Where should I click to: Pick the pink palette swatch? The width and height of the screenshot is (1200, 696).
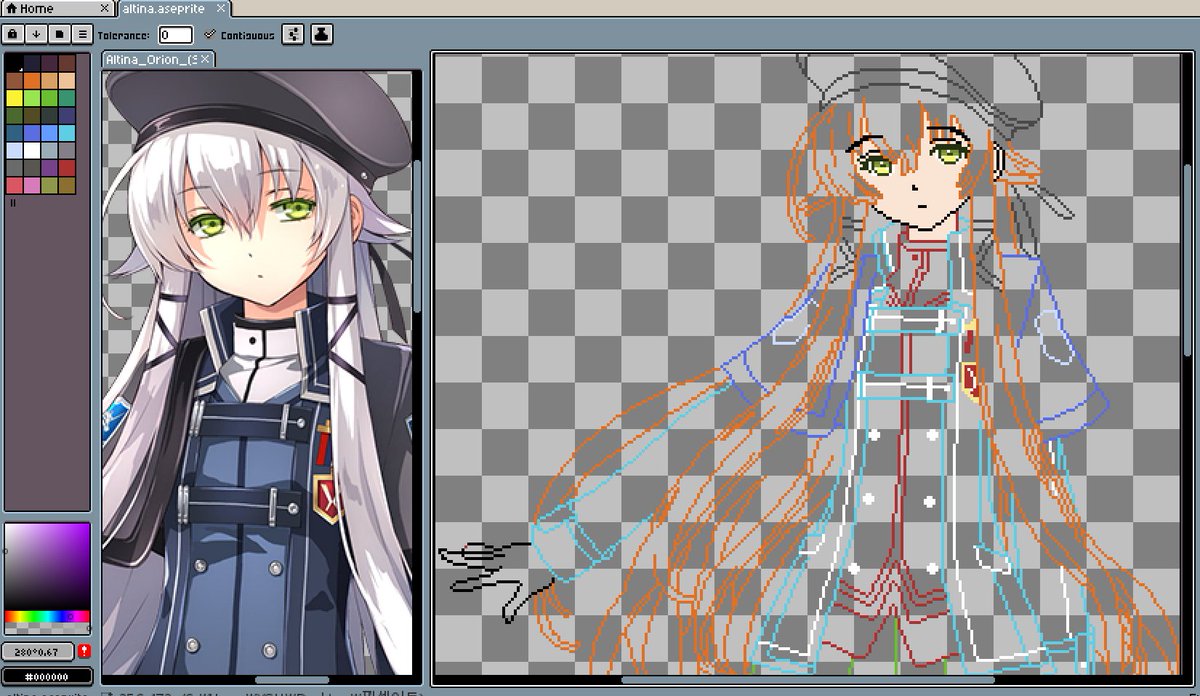pos(32,185)
